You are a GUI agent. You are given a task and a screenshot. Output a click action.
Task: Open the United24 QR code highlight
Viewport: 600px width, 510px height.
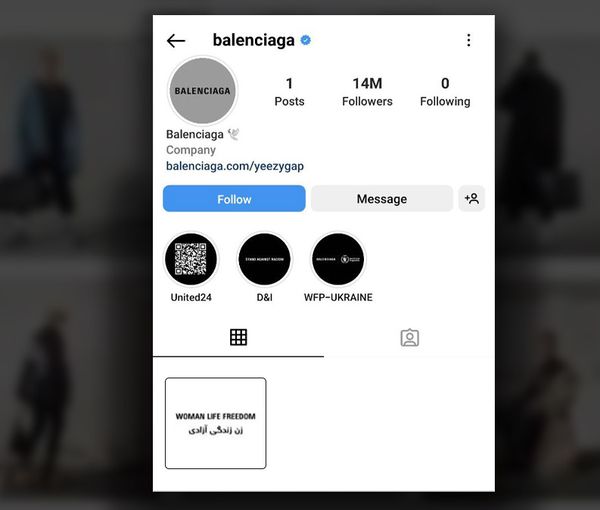[191, 259]
